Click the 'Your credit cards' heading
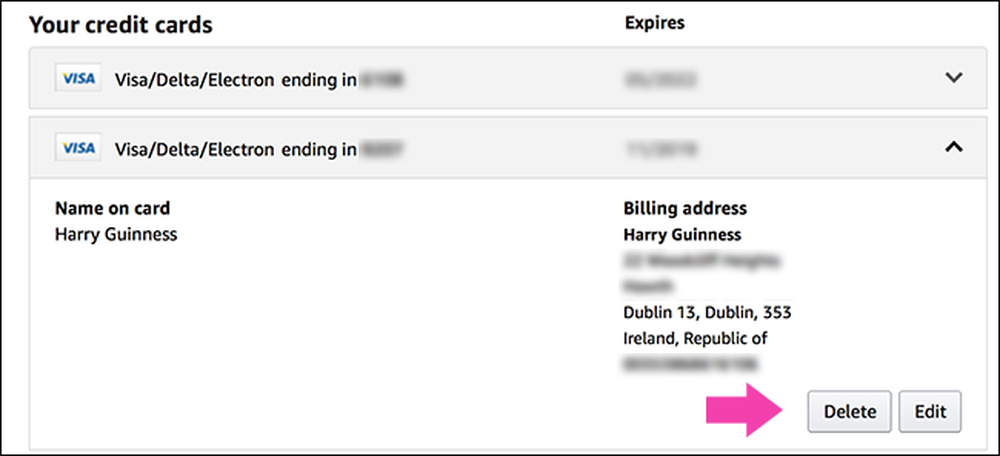 tap(121, 25)
